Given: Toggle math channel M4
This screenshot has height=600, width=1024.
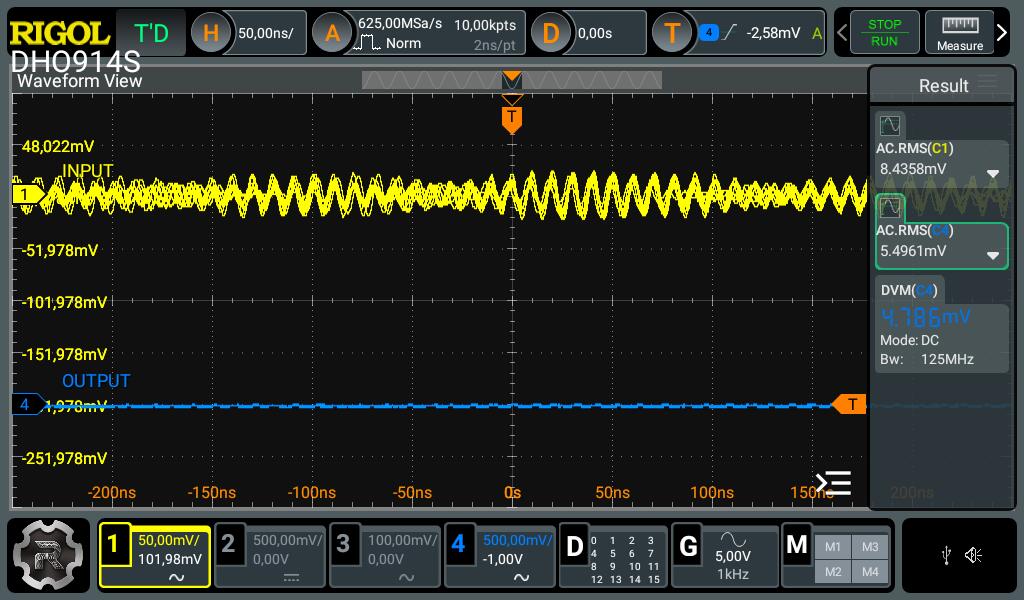Looking at the screenshot, I should pyautogui.click(x=870, y=572).
